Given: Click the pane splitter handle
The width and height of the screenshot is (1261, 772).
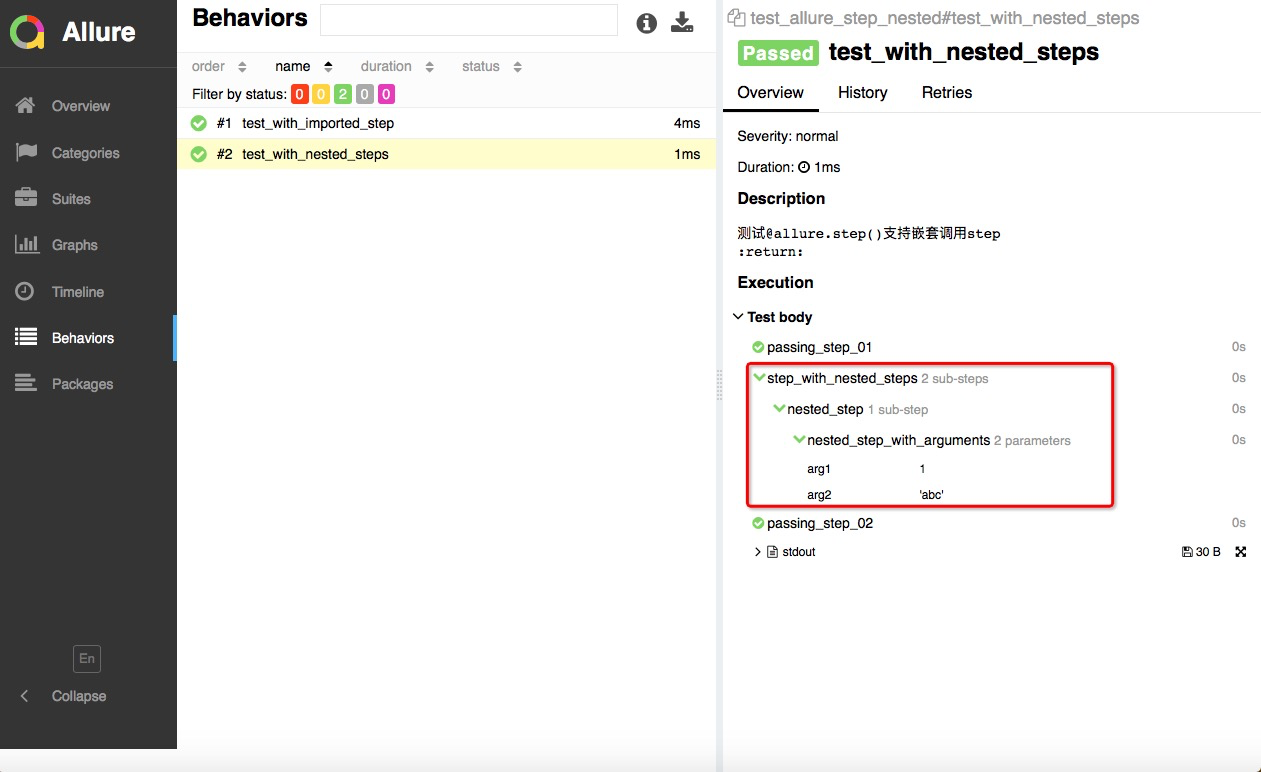Looking at the screenshot, I should point(719,385).
